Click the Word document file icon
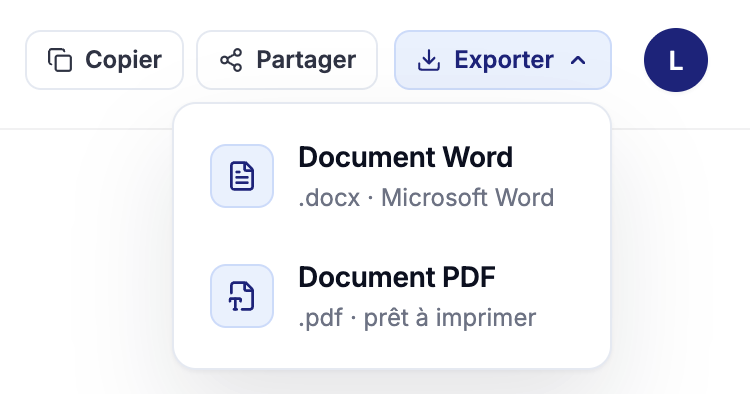This screenshot has height=394, width=750. point(242,176)
